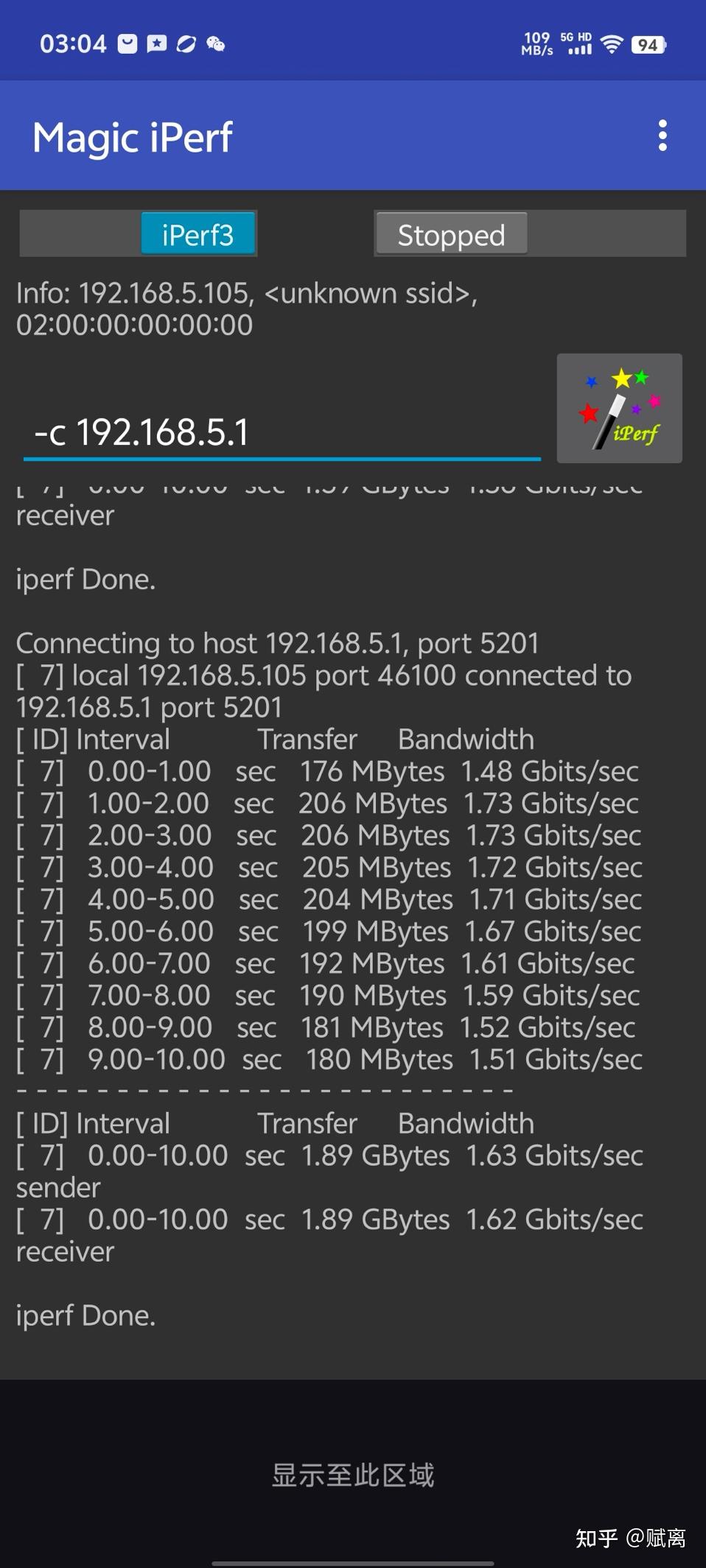Viewport: 706px width, 1568px height.
Task: Tap the battery indicator showing 94
Action: tap(649, 44)
